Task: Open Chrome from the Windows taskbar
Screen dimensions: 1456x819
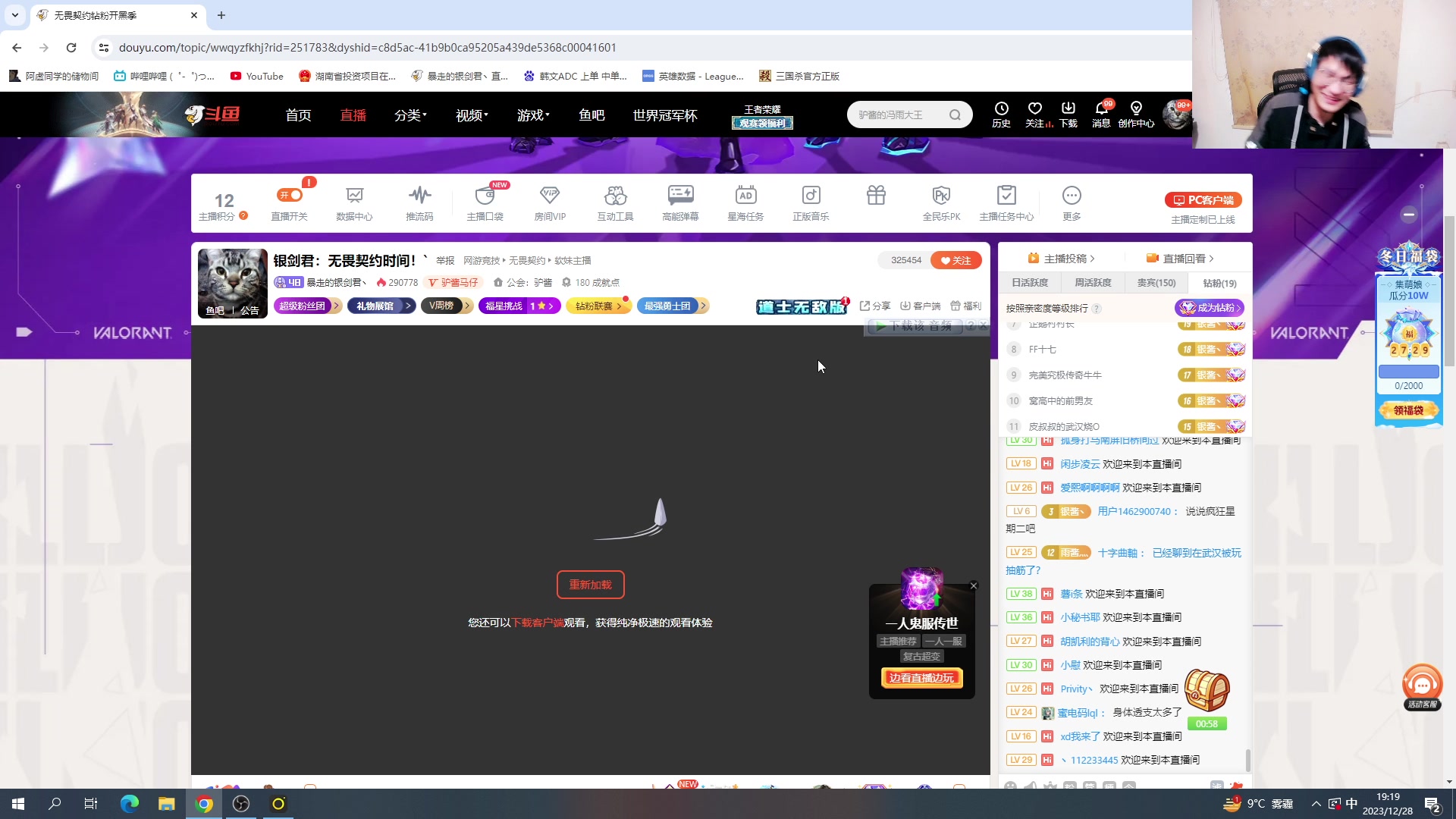Action: click(x=204, y=804)
